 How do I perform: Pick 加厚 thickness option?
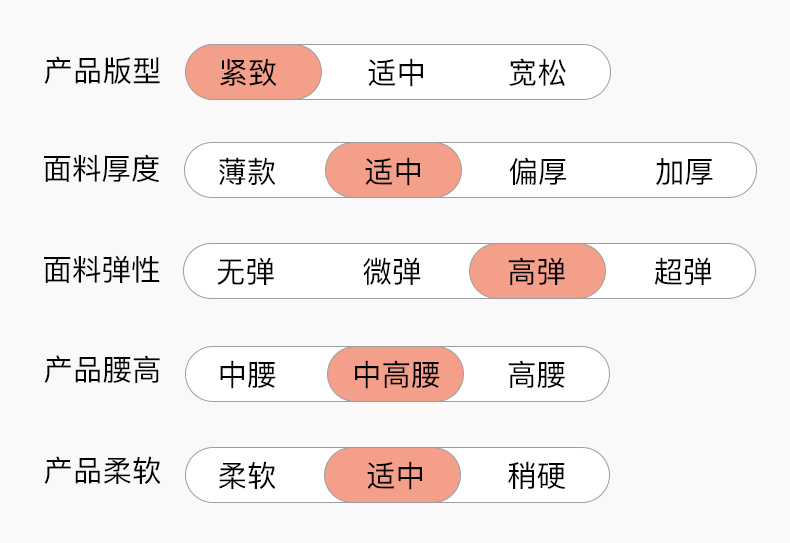click(x=684, y=171)
